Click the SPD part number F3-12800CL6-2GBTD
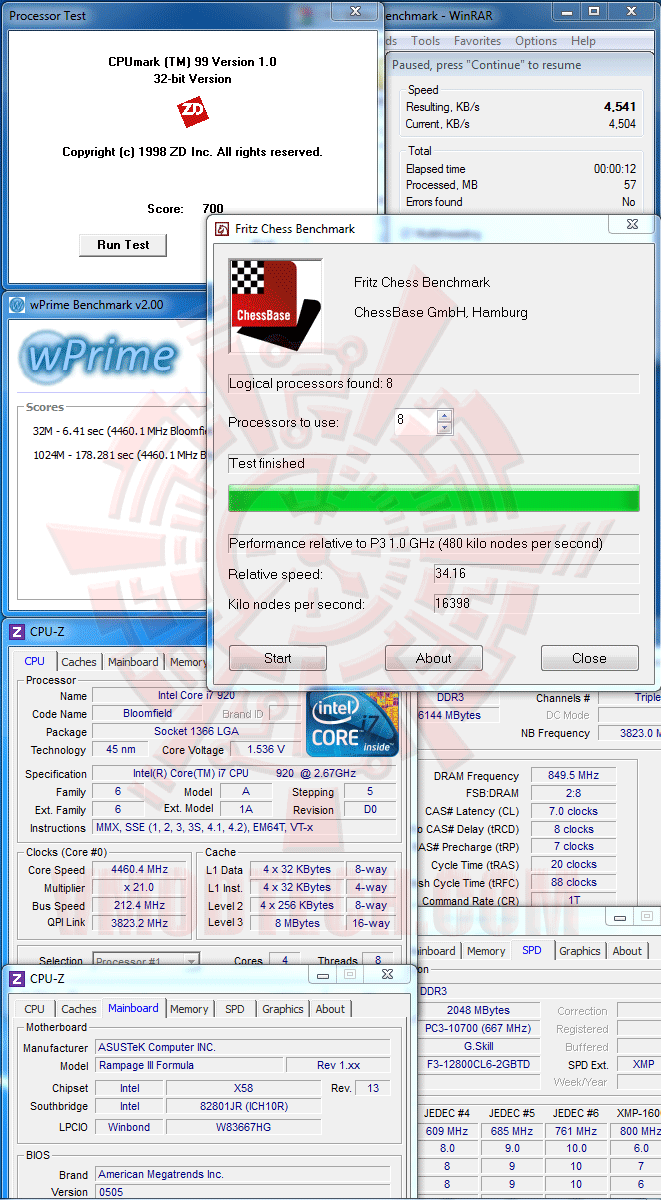This screenshot has height=1200, width=661. click(476, 1064)
